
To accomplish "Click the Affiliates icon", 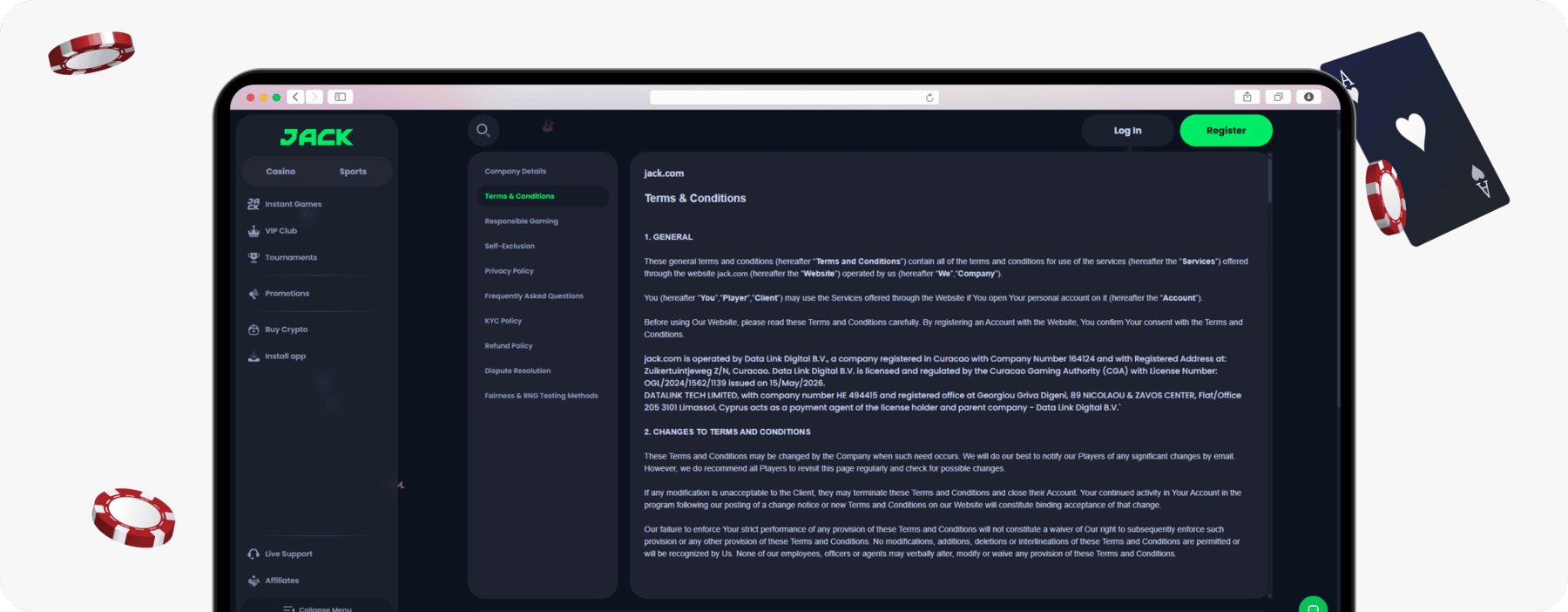I will (x=253, y=581).
